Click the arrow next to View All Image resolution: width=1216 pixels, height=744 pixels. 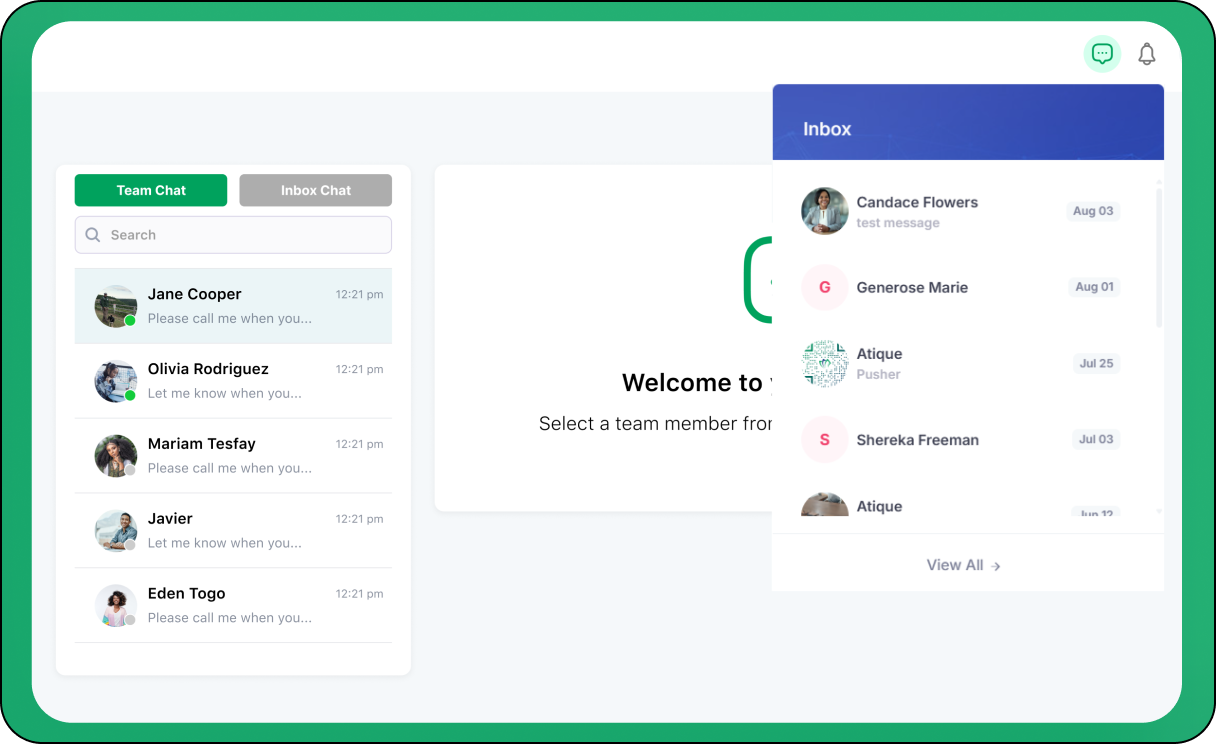[996, 566]
